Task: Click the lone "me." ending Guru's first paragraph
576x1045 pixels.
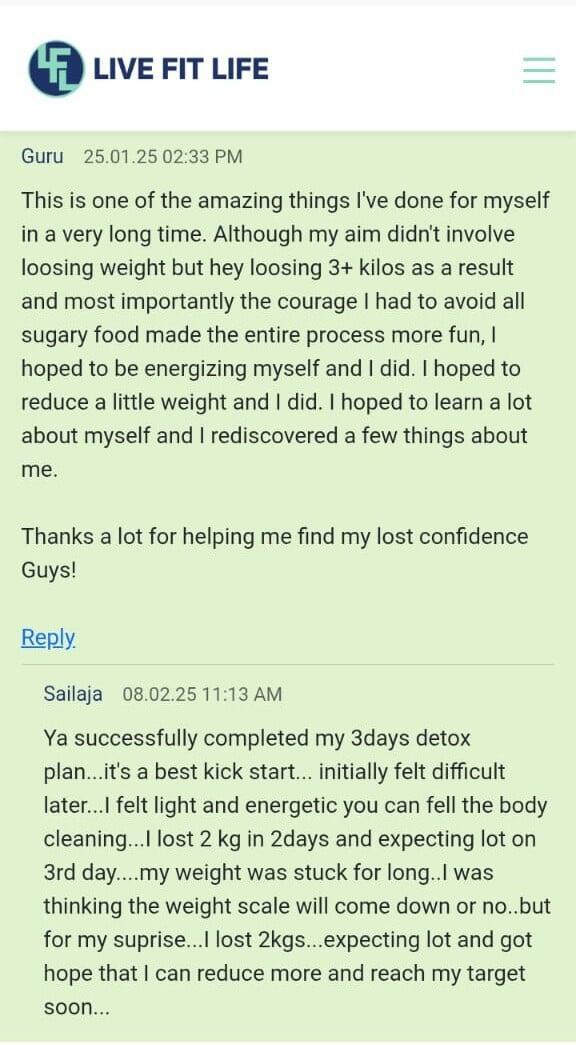Action: coord(40,471)
